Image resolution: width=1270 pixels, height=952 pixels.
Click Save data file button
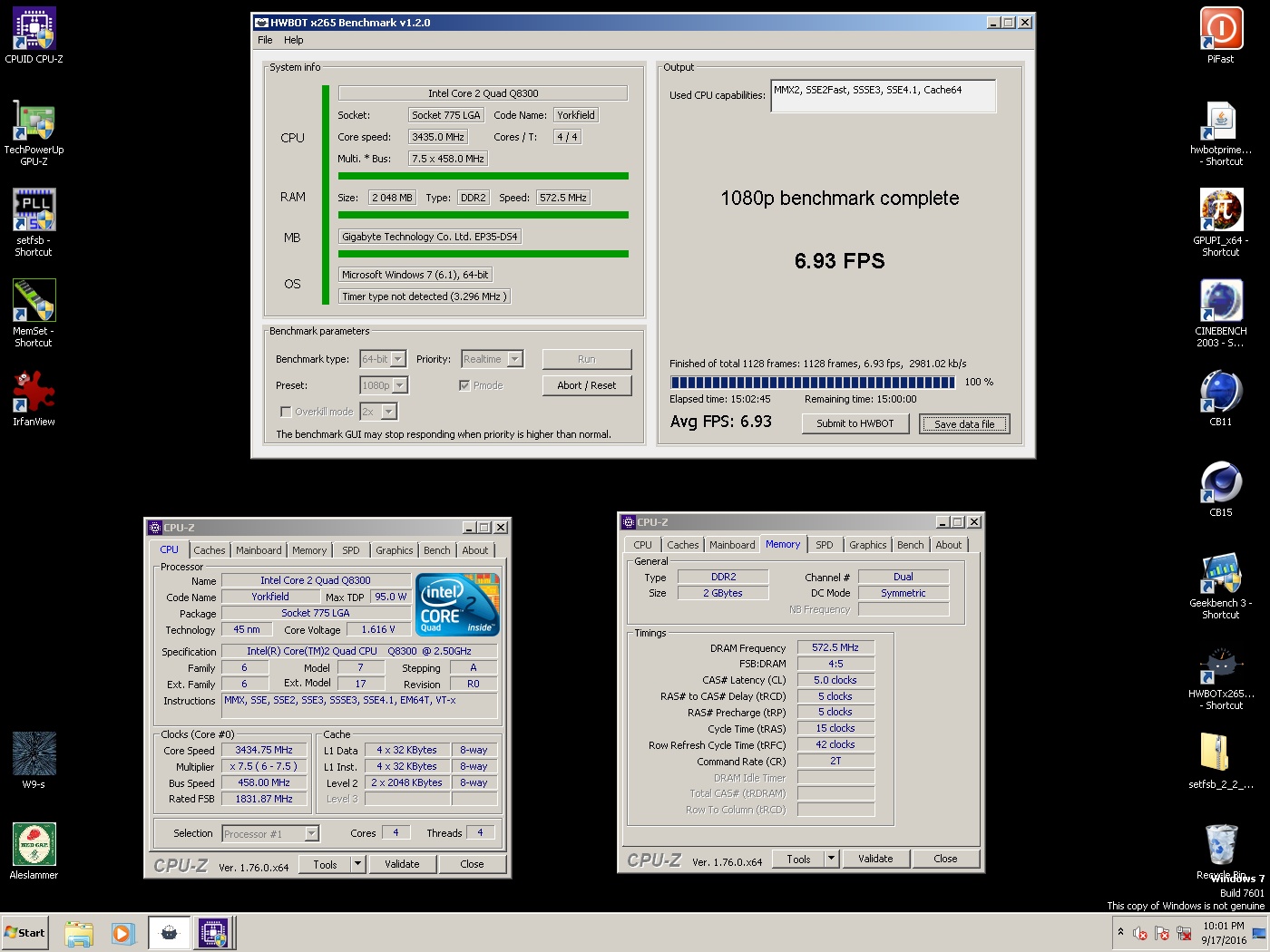[x=964, y=423]
